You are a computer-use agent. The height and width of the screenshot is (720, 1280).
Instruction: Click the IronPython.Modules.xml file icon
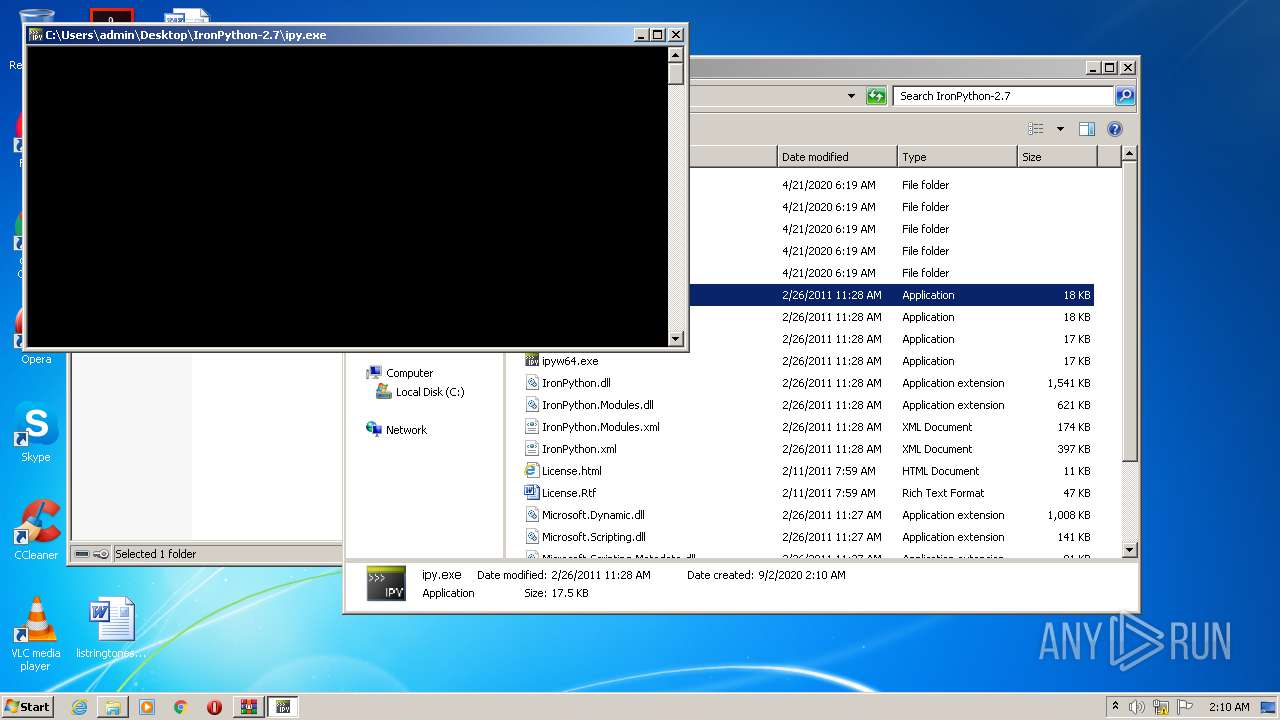click(x=532, y=426)
